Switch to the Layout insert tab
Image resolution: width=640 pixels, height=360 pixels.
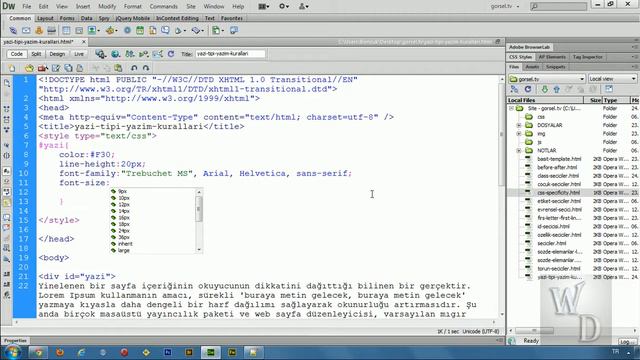[45, 18]
